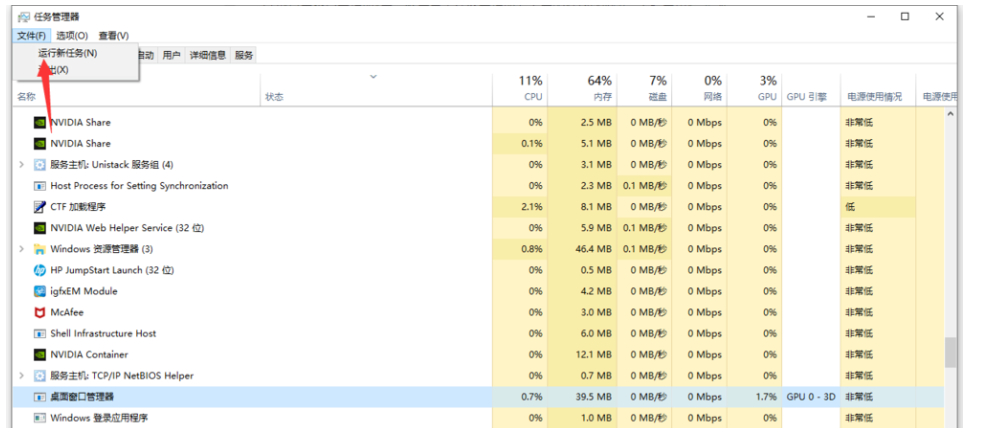The height and width of the screenshot is (428, 986).
Task: Click the first NVIDIA Share process icon
Action: (40, 123)
